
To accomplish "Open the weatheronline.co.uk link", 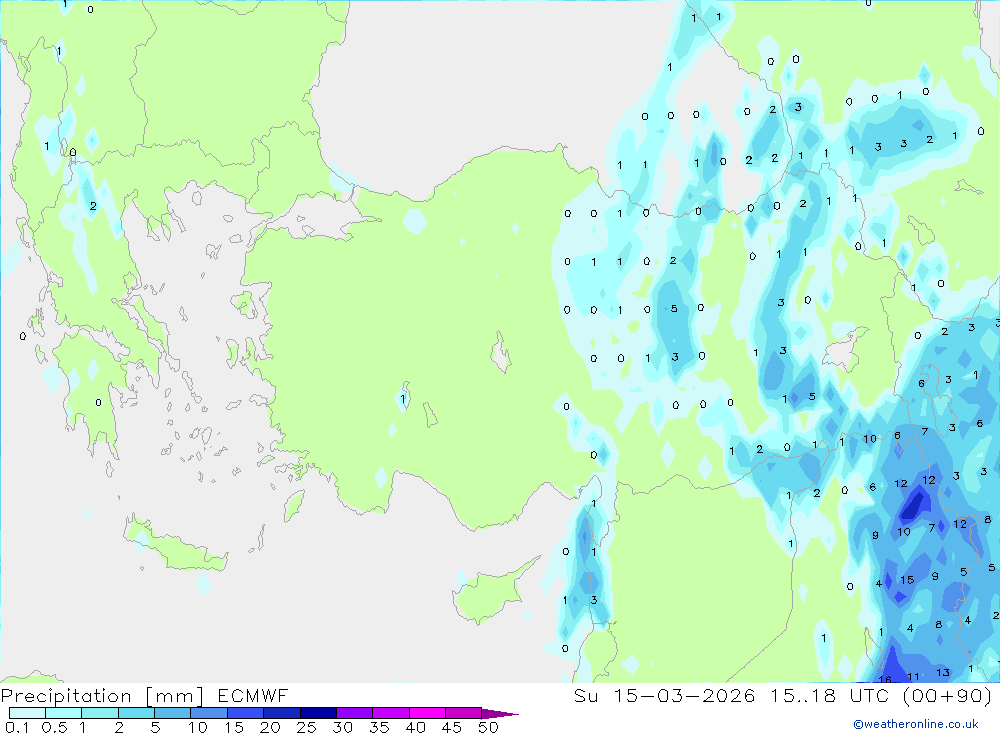I will coord(916,724).
